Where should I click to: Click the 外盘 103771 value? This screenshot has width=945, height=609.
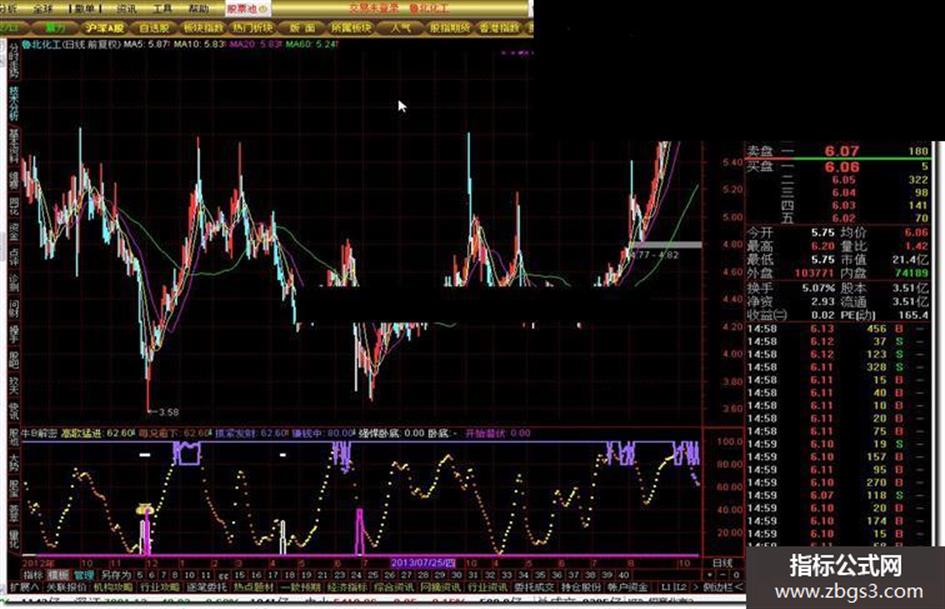(x=815, y=273)
